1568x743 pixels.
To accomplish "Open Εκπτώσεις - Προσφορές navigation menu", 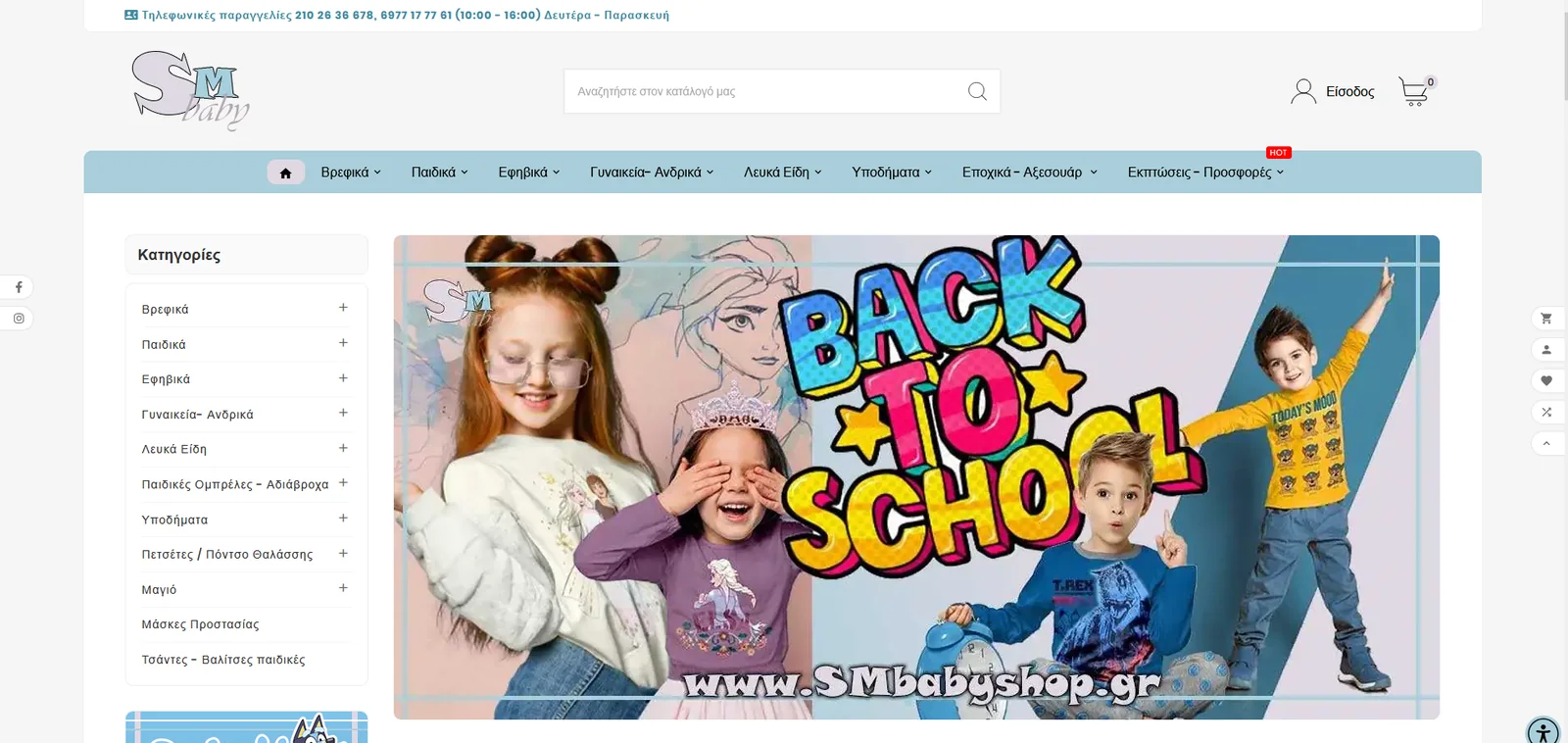I will click(1205, 173).
